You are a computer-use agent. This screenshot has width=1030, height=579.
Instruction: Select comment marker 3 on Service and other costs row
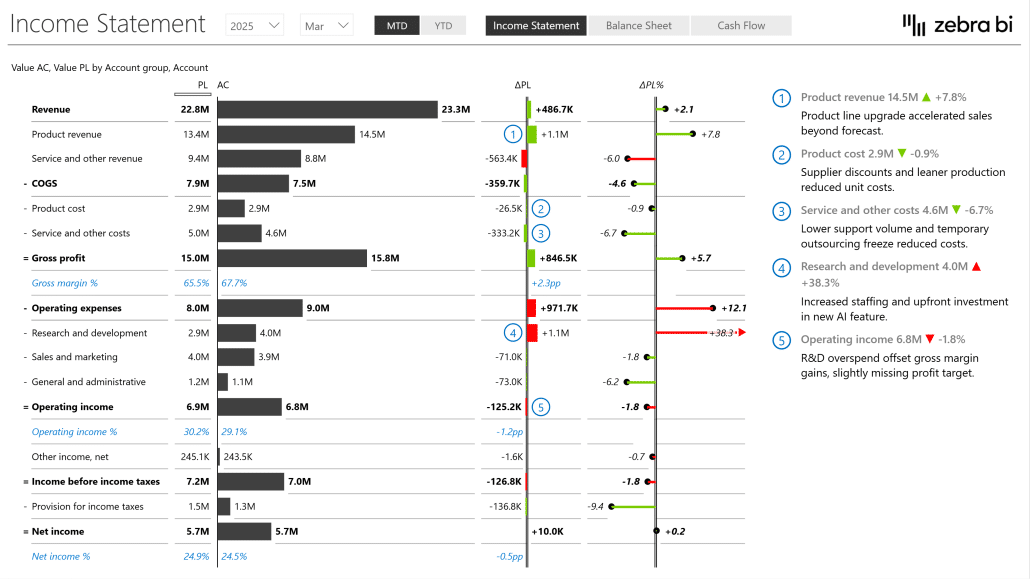[541, 233]
